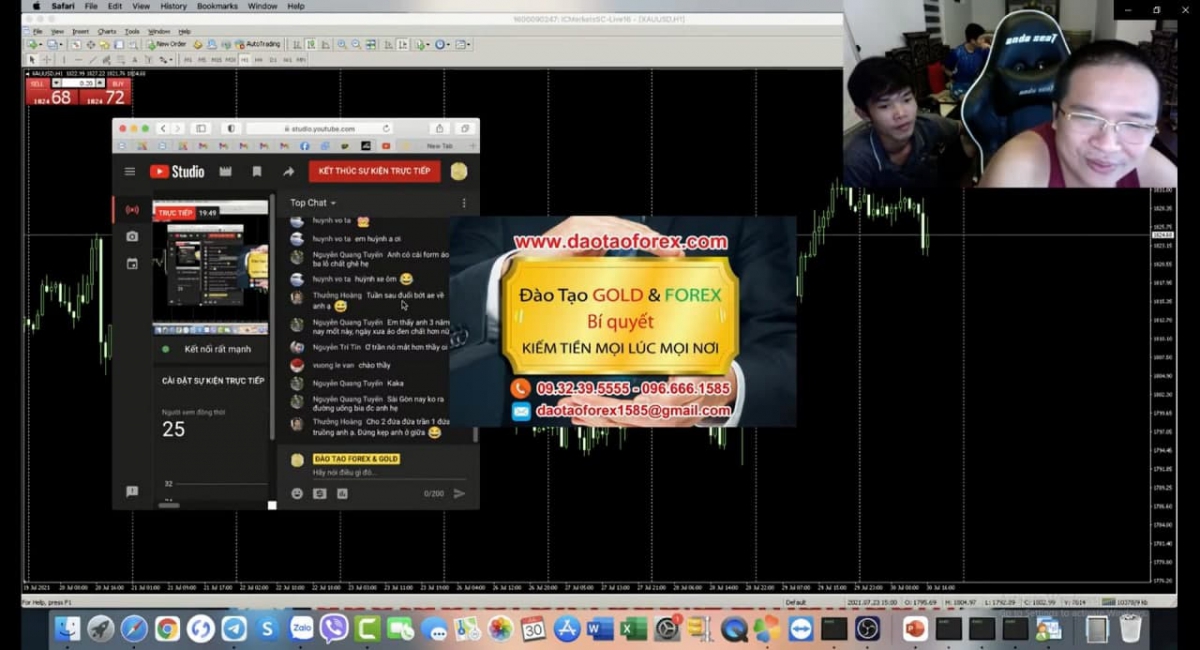This screenshot has width=1200, height=650.
Task: Open the chat three-dot options menu
Action: click(463, 203)
